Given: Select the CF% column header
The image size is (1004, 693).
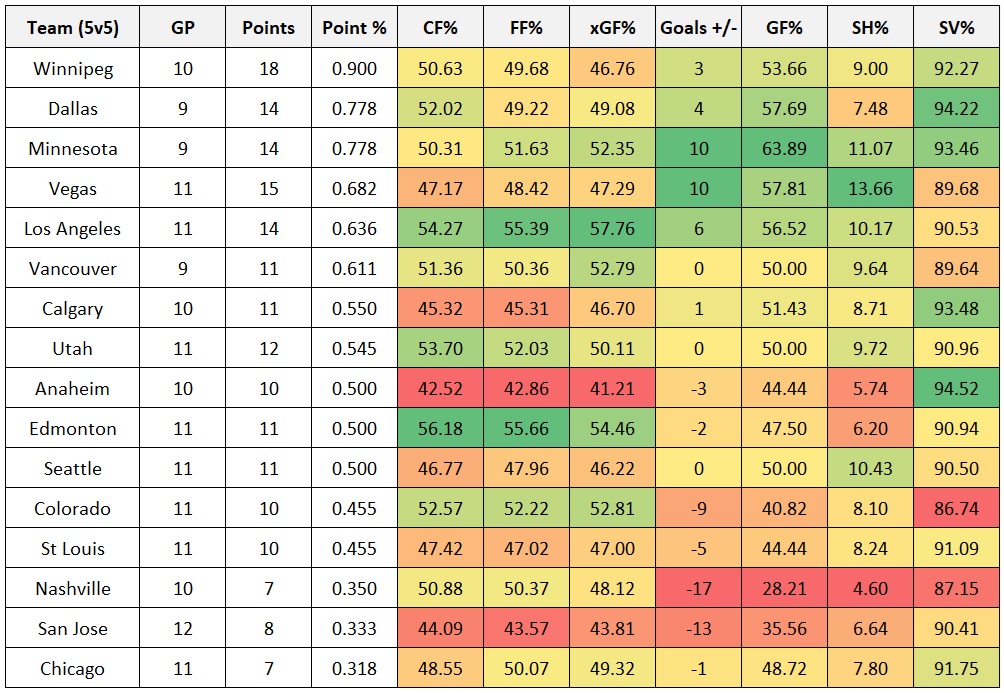Looking at the screenshot, I should point(441,28).
